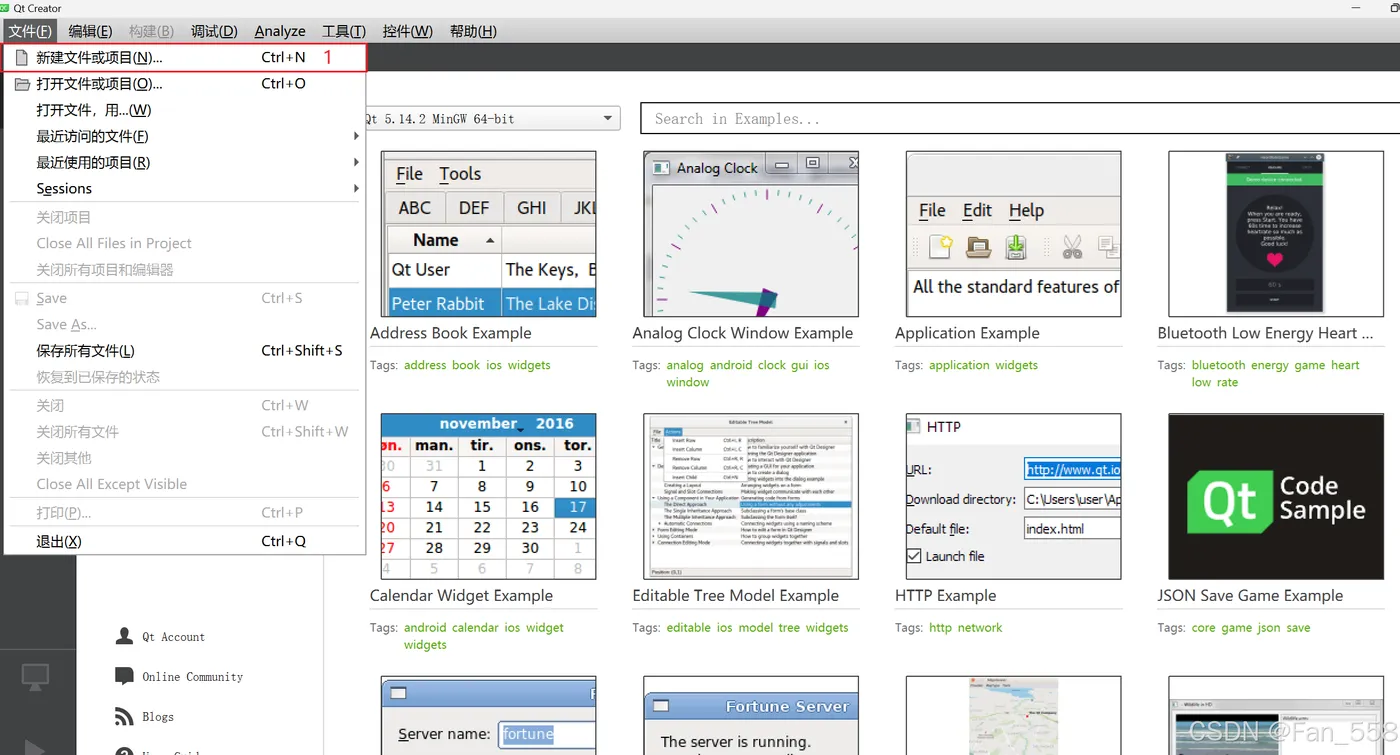Click the 'bluetooth' tag link
The height and width of the screenshot is (755, 1400).
pos(1218,365)
